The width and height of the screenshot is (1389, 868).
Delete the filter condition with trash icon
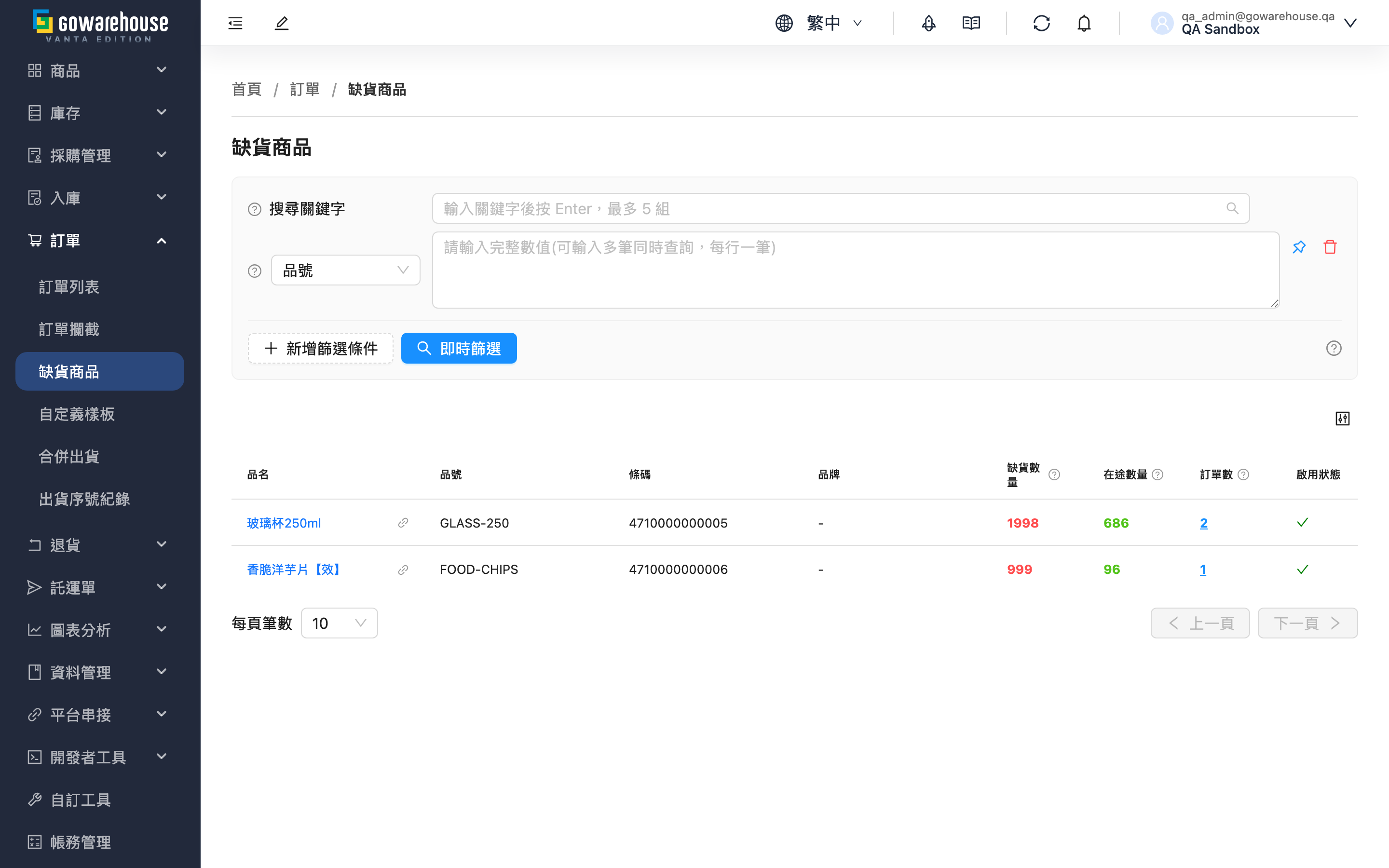1330,247
